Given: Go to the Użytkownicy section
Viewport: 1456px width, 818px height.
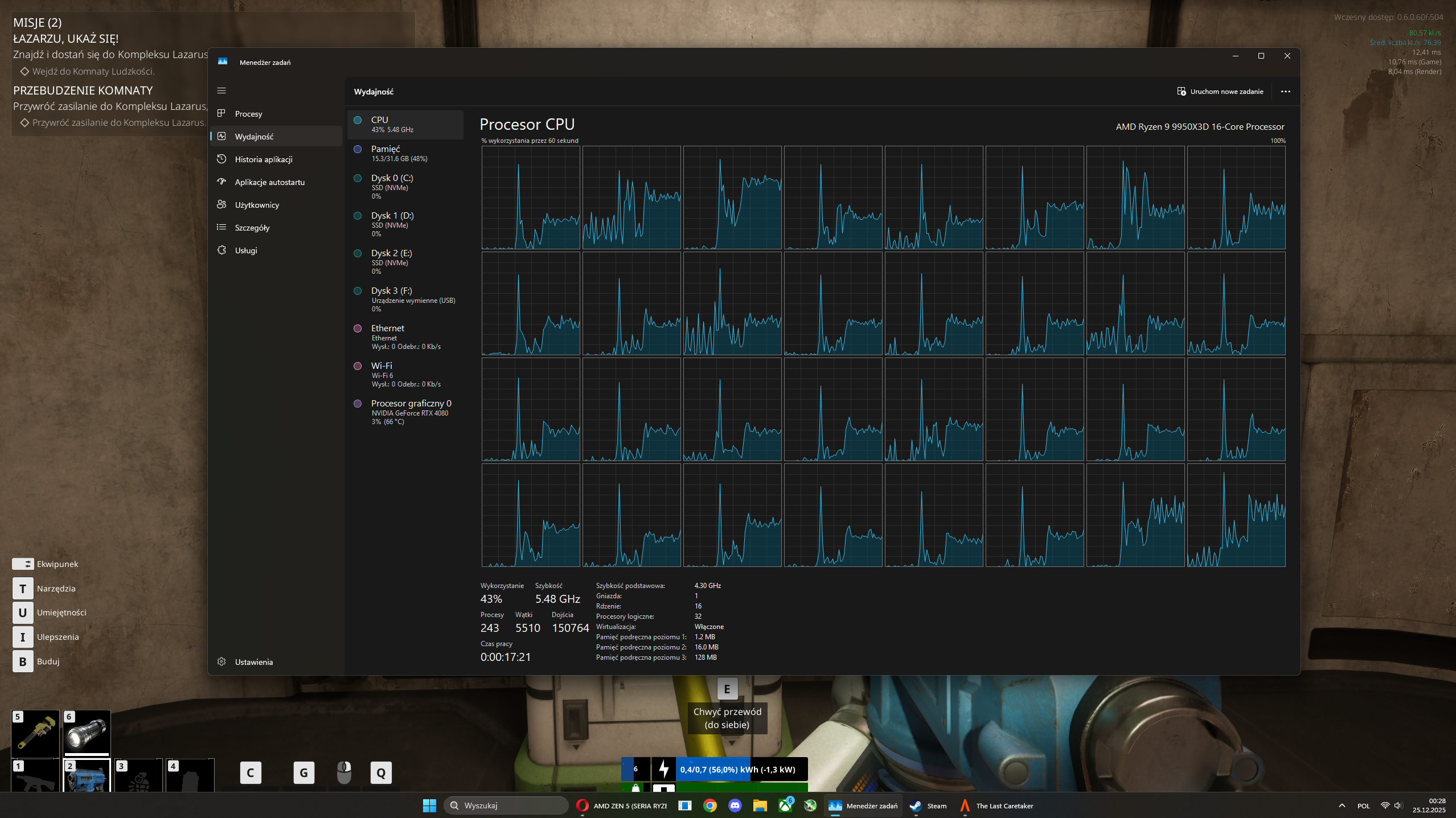Looking at the screenshot, I should point(257,205).
